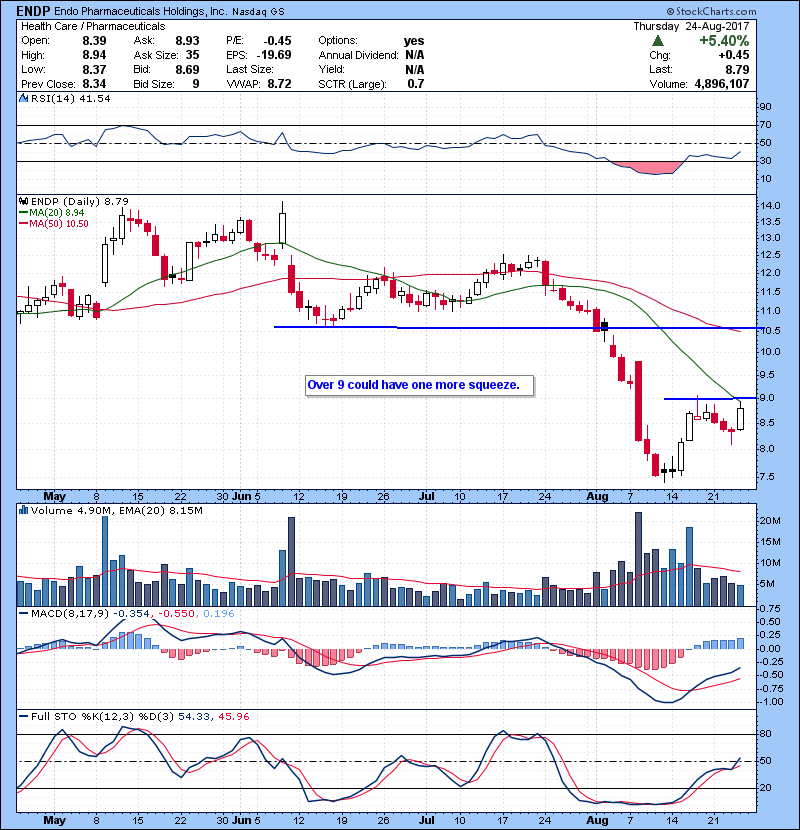Click the 14.0 label on the price axis
Viewport: 800px width, 830px height.
coord(770,205)
